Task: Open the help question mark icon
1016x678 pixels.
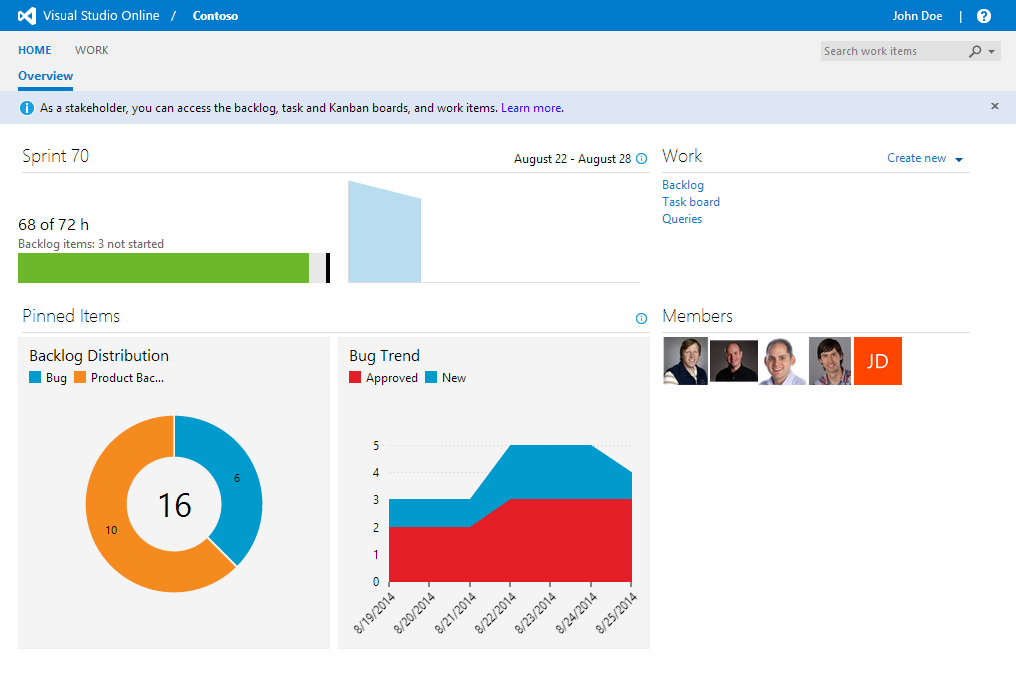Action: click(984, 16)
